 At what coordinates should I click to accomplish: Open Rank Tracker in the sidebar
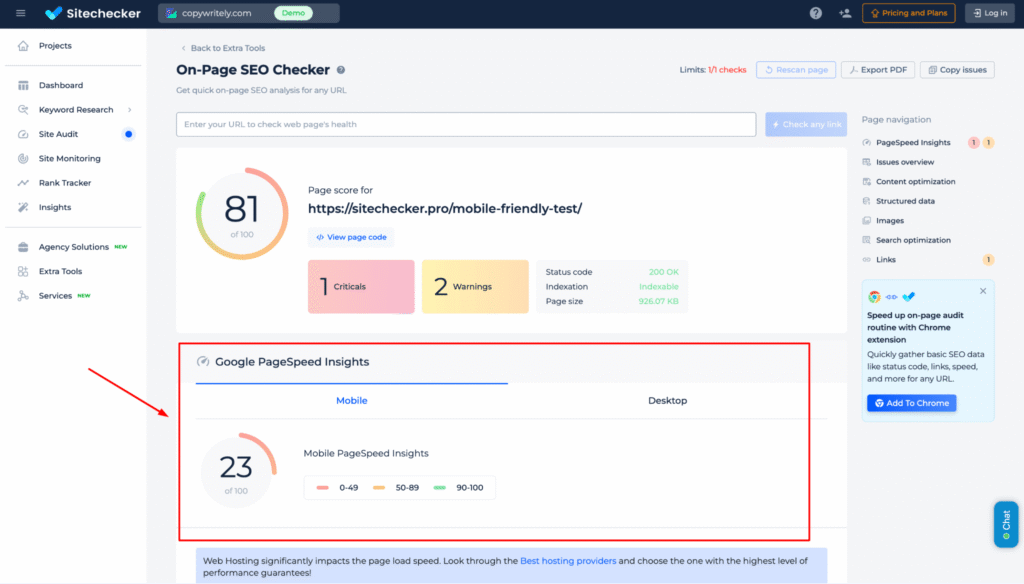[65, 183]
